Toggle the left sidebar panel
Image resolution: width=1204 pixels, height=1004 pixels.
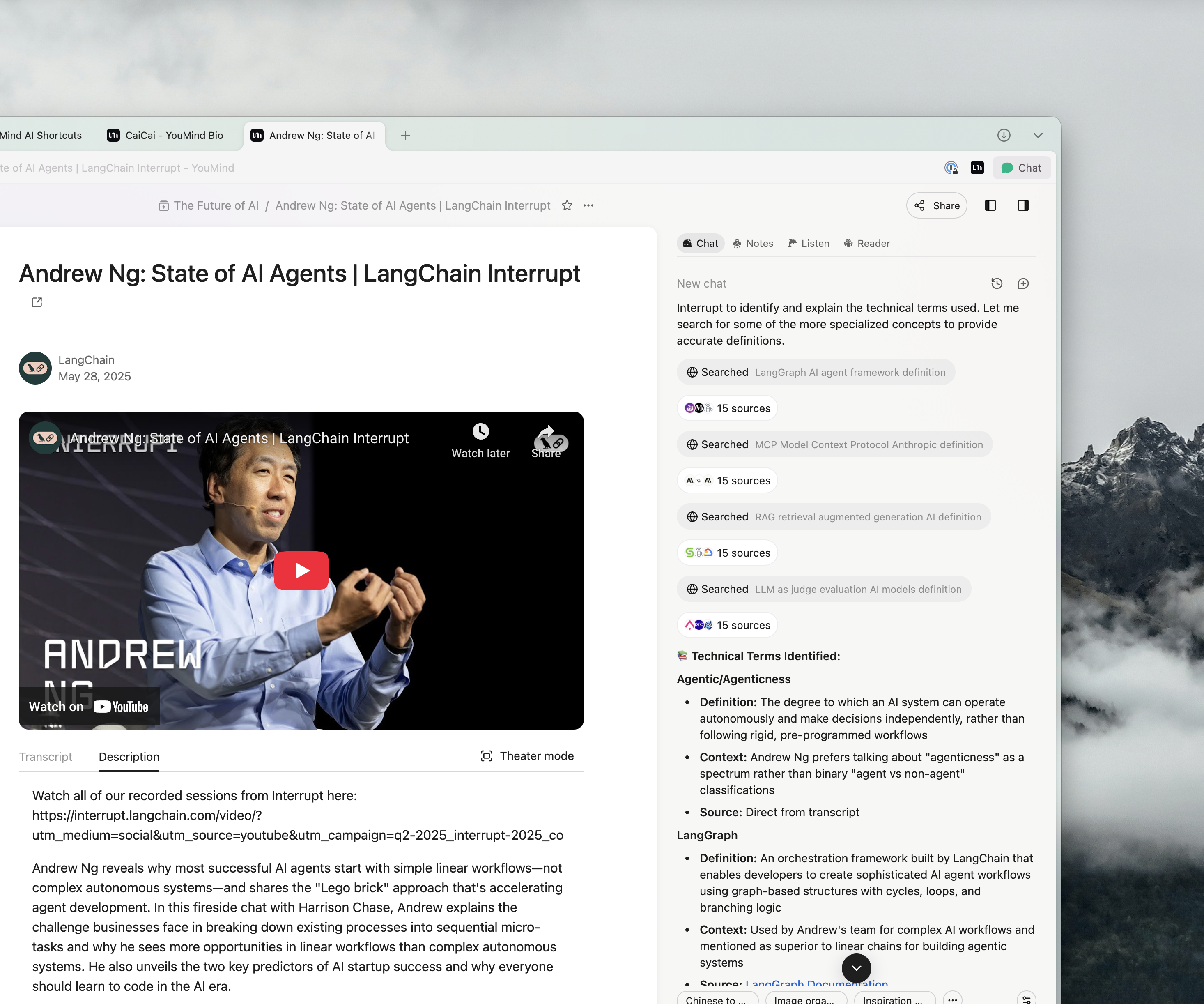click(990, 205)
